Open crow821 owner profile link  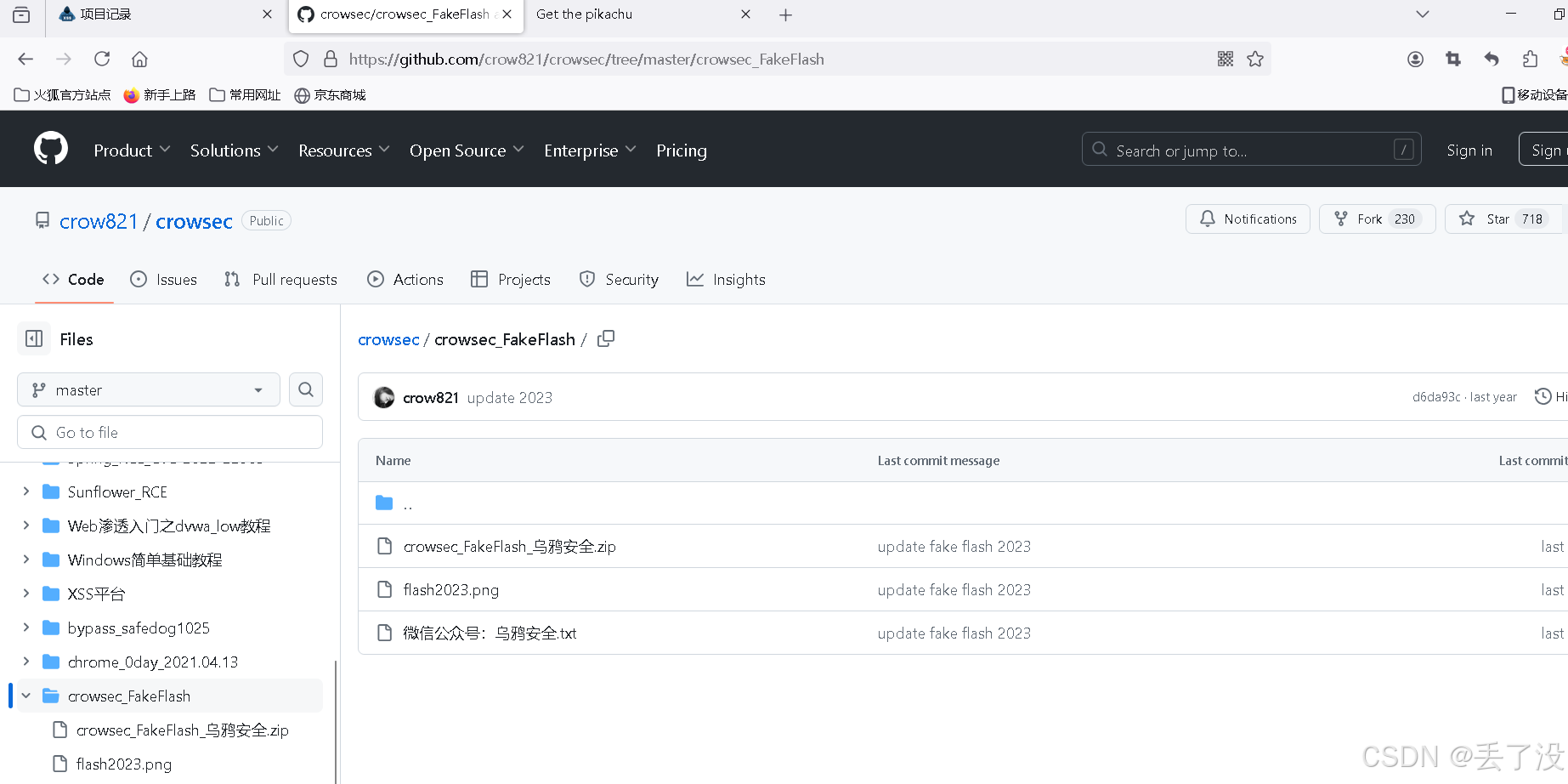coord(99,221)
